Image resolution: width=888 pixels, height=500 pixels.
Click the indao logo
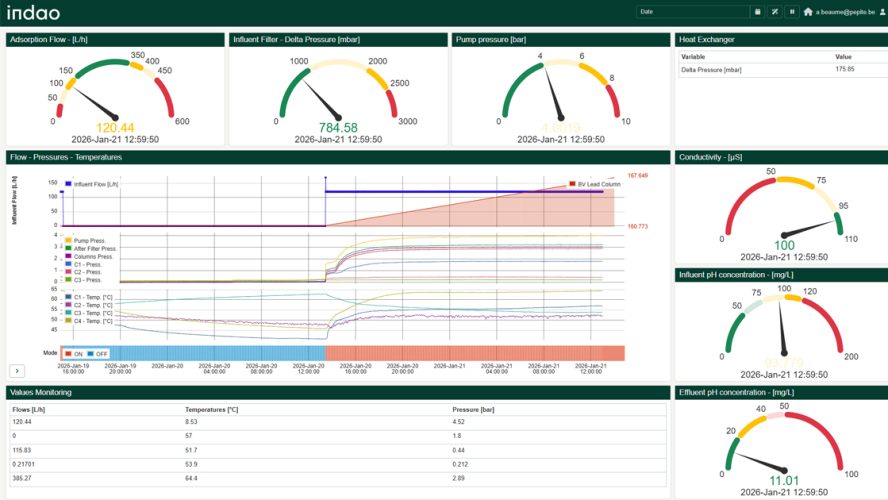click(x=33, y=13)
